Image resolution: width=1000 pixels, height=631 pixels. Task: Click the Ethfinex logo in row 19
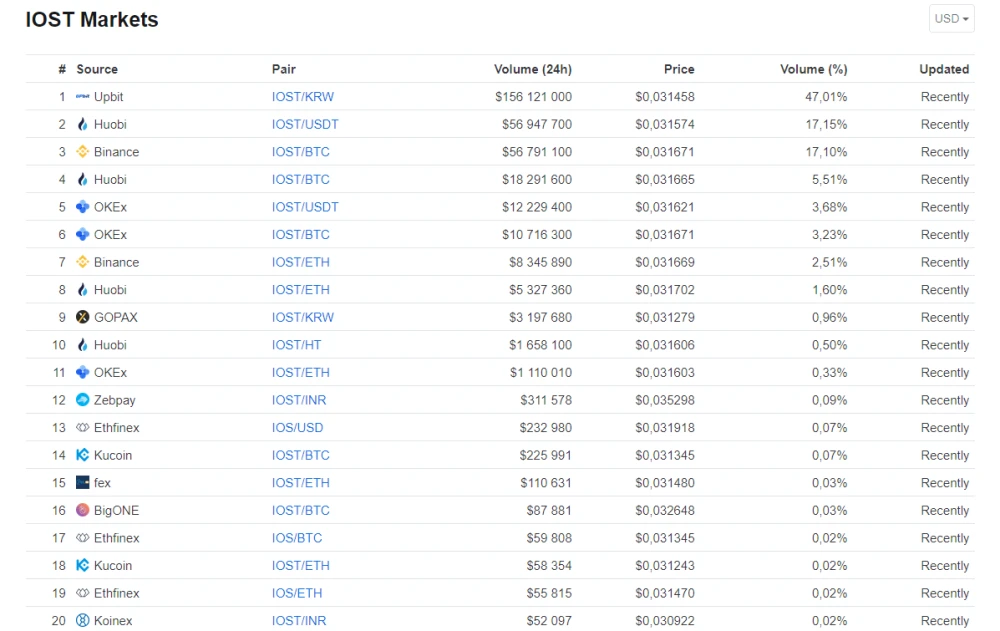click(x=82, y=593)
